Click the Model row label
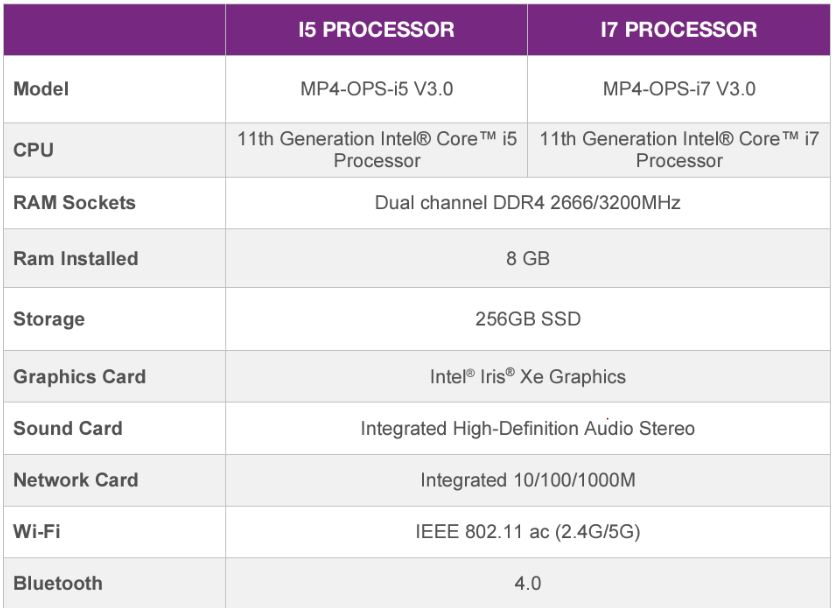The height and width of the screenshot is (608, 834). [40, 88]
